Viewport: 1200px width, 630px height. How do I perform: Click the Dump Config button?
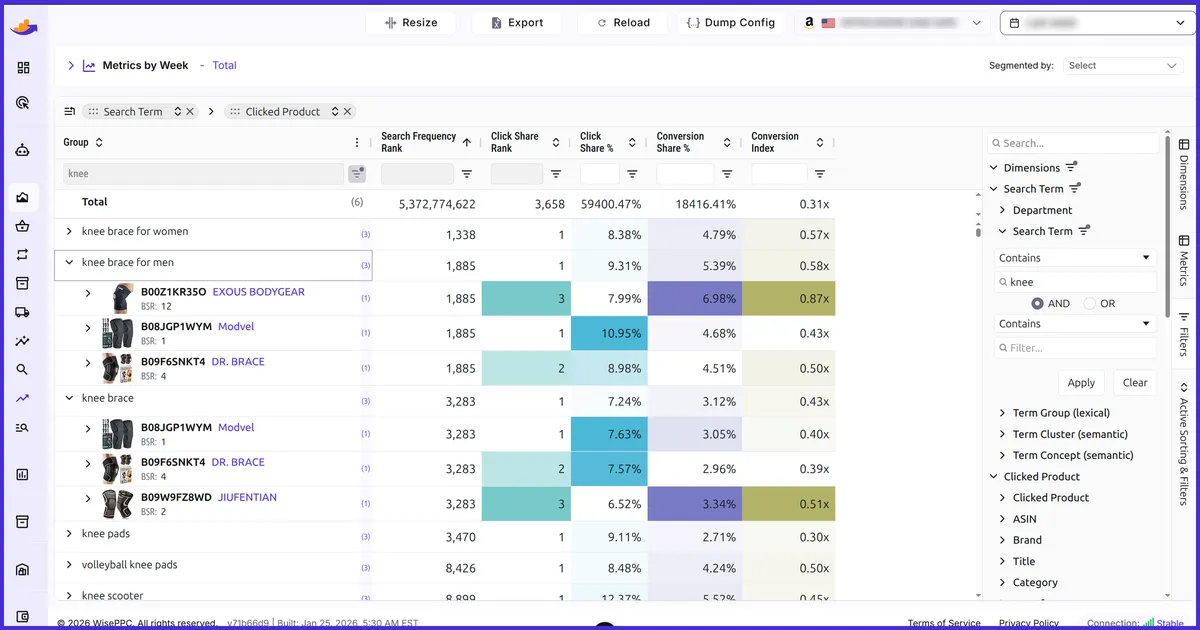point(731,23)
